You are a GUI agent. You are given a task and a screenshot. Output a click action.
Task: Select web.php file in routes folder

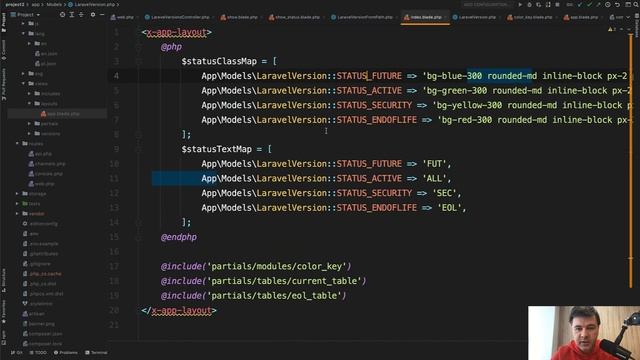tap(42, 184)
